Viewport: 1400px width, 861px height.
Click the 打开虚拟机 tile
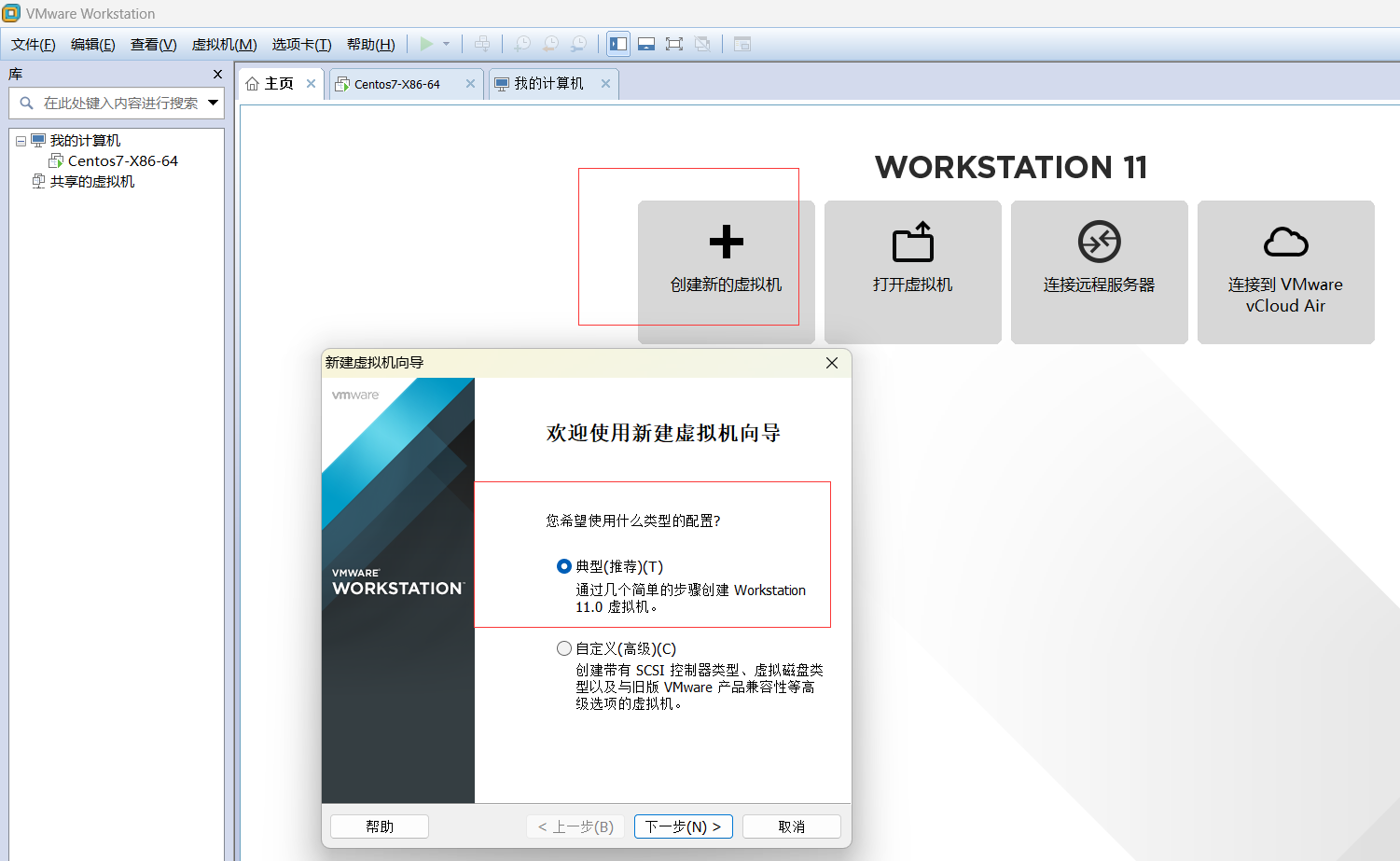point(913,272)
